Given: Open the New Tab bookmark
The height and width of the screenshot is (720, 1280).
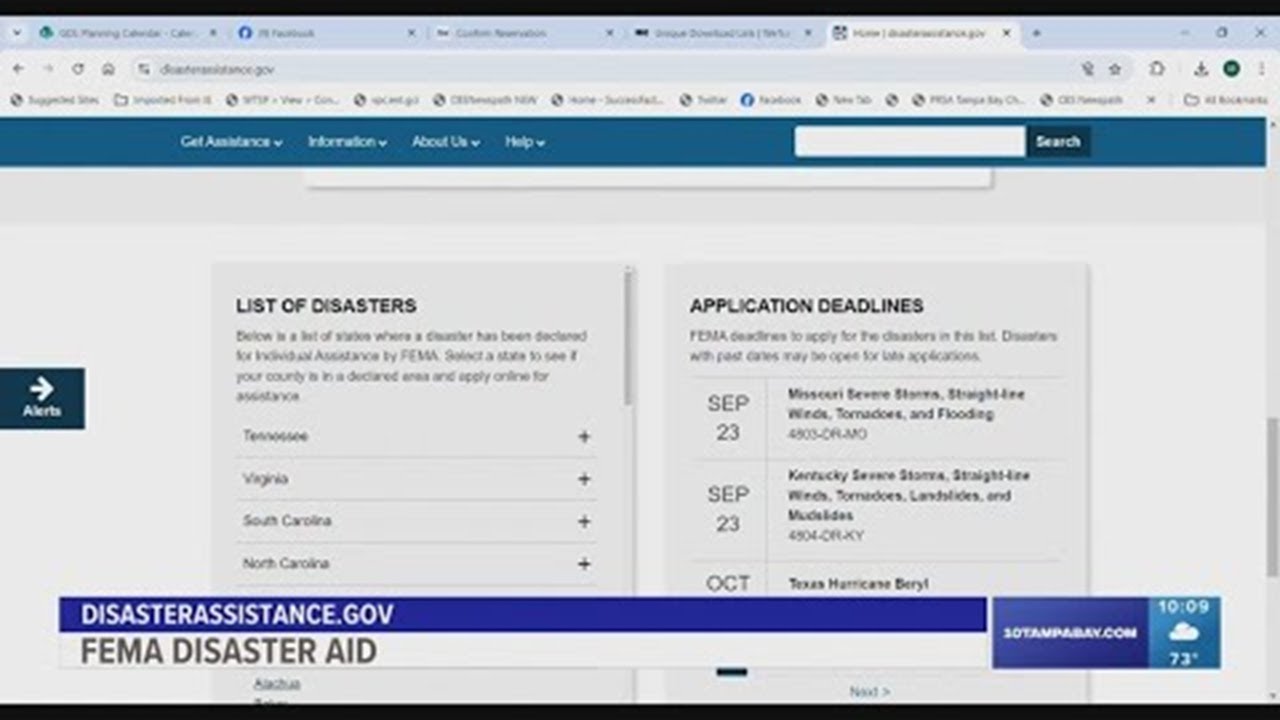Looking at the screenshot, I should tap(843, 100).
